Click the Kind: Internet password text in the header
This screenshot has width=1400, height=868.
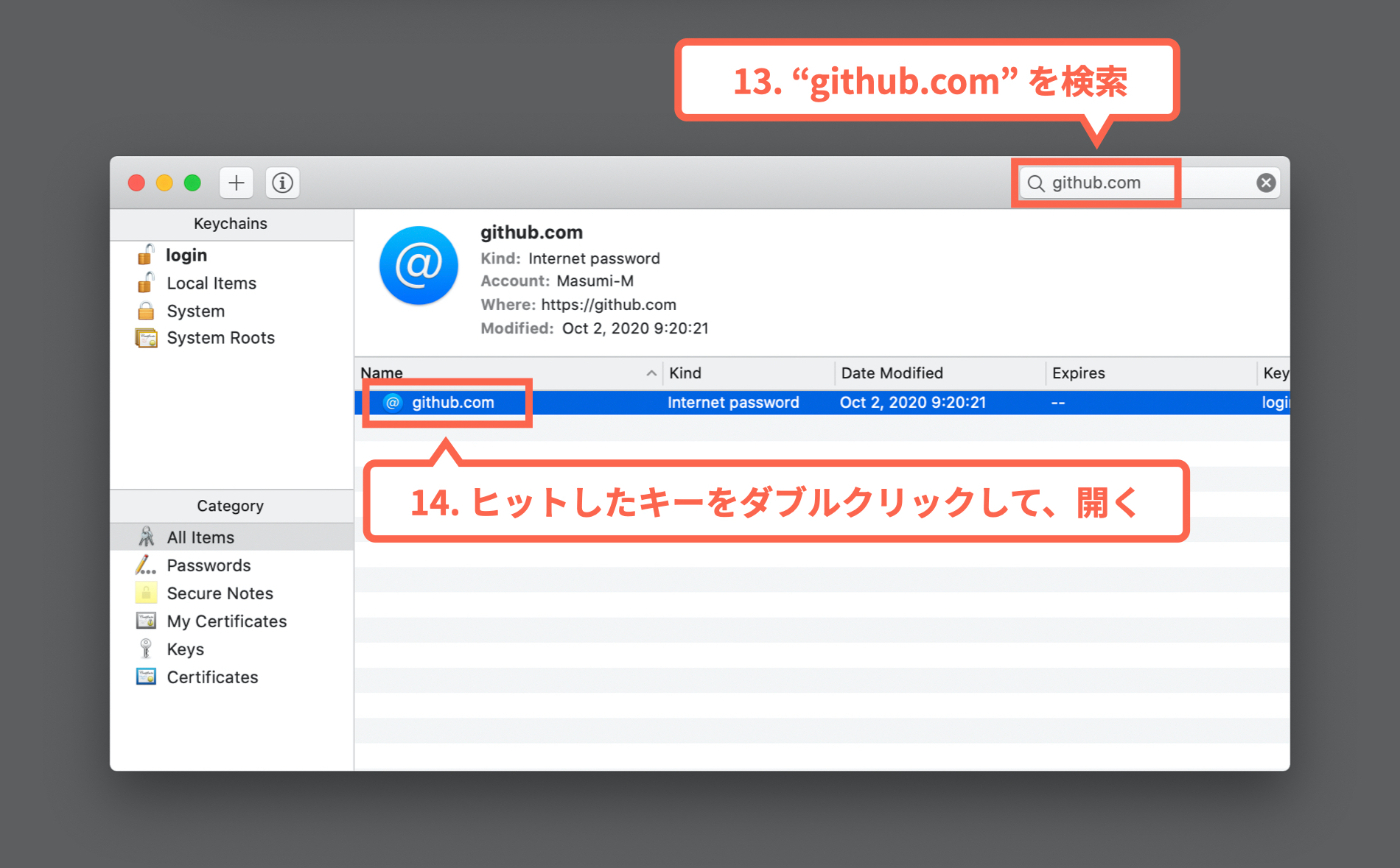click(570, 258)
